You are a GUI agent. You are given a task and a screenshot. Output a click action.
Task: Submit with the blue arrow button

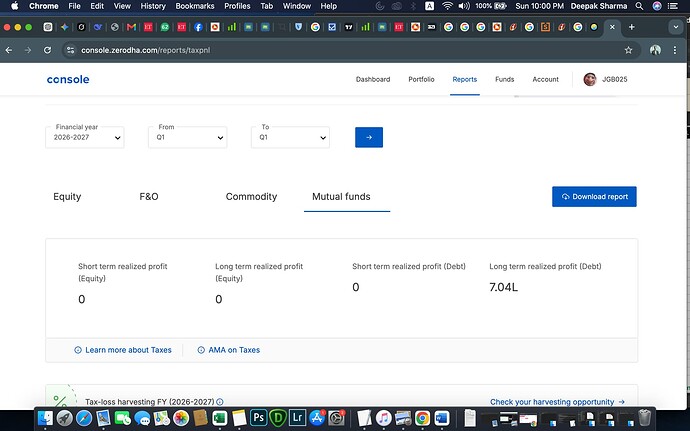[369, 137]
